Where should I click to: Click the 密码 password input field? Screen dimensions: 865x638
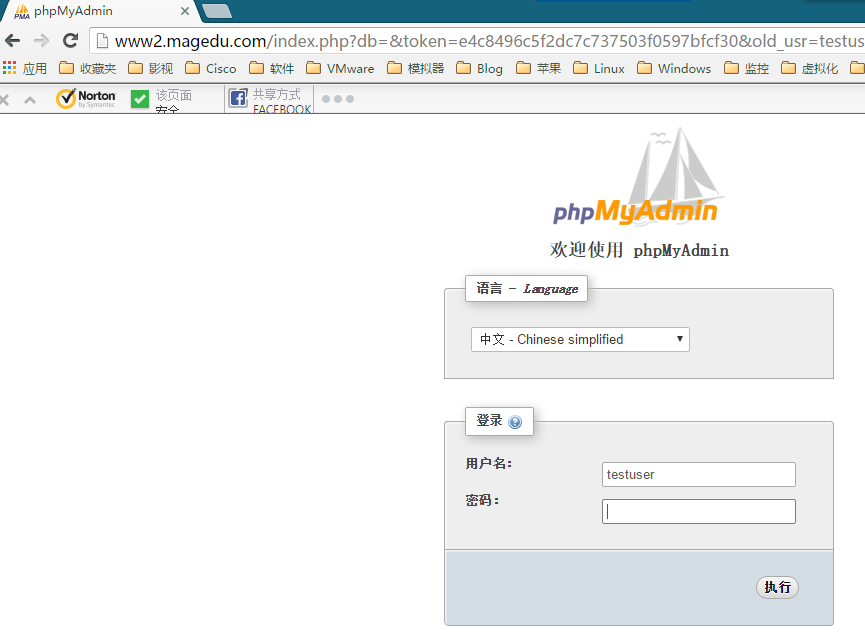click(698, 511)
